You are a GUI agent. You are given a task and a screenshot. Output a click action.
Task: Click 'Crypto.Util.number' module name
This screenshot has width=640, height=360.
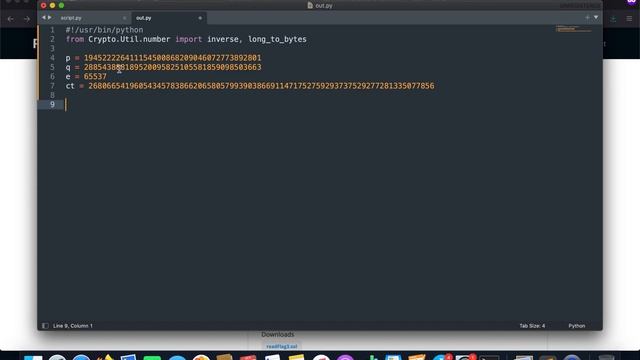point(129,39)
